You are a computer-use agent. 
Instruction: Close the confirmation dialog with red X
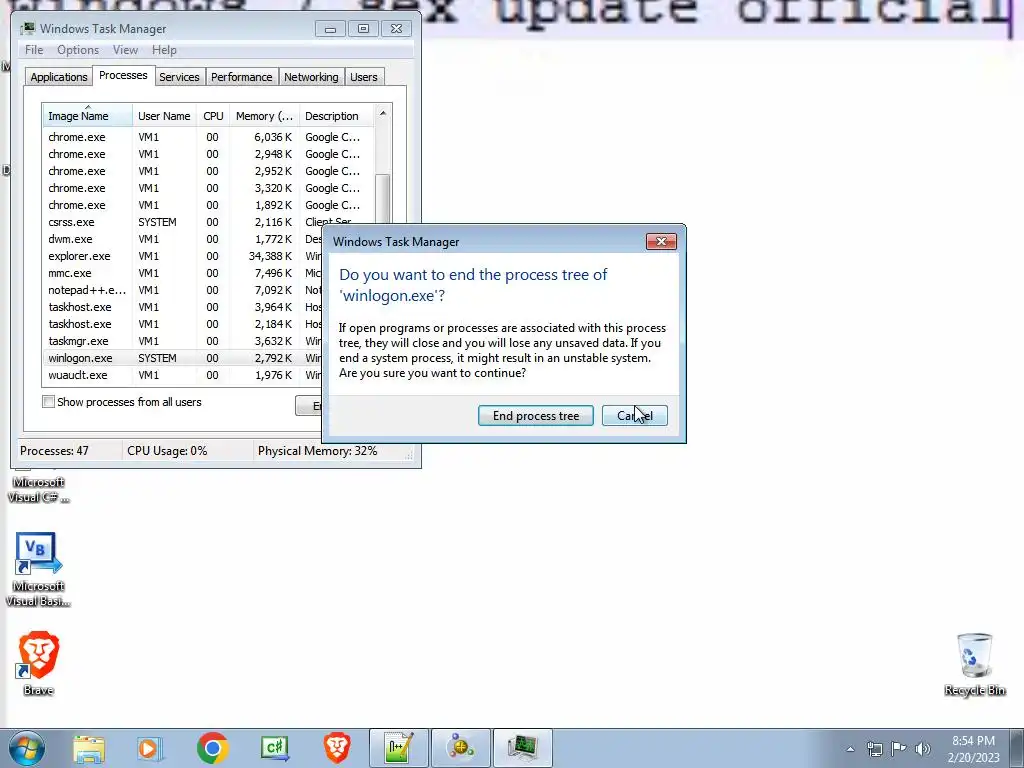pos(661,242)
